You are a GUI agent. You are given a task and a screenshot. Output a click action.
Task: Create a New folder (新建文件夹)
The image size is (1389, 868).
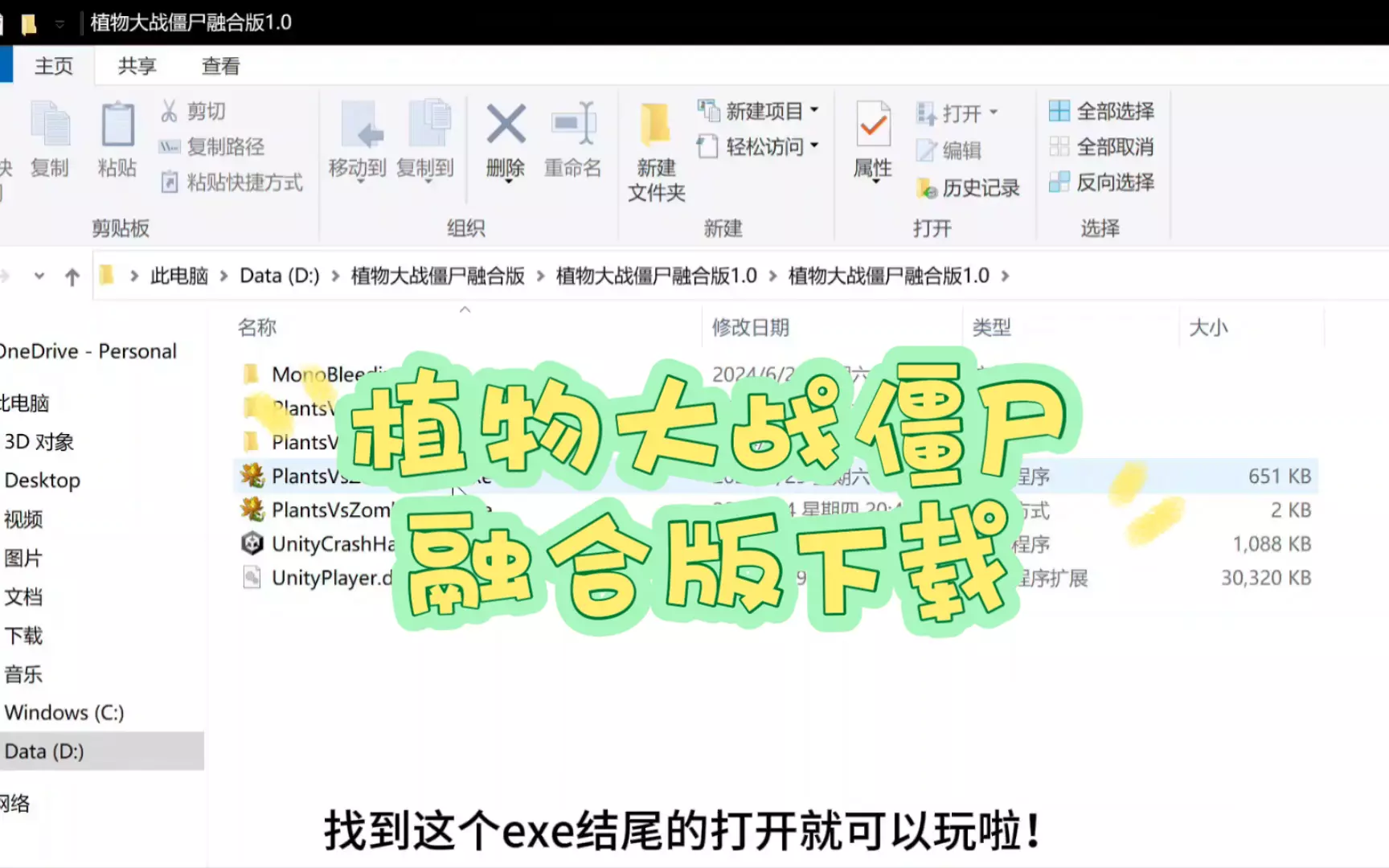[x=656, y=151]
